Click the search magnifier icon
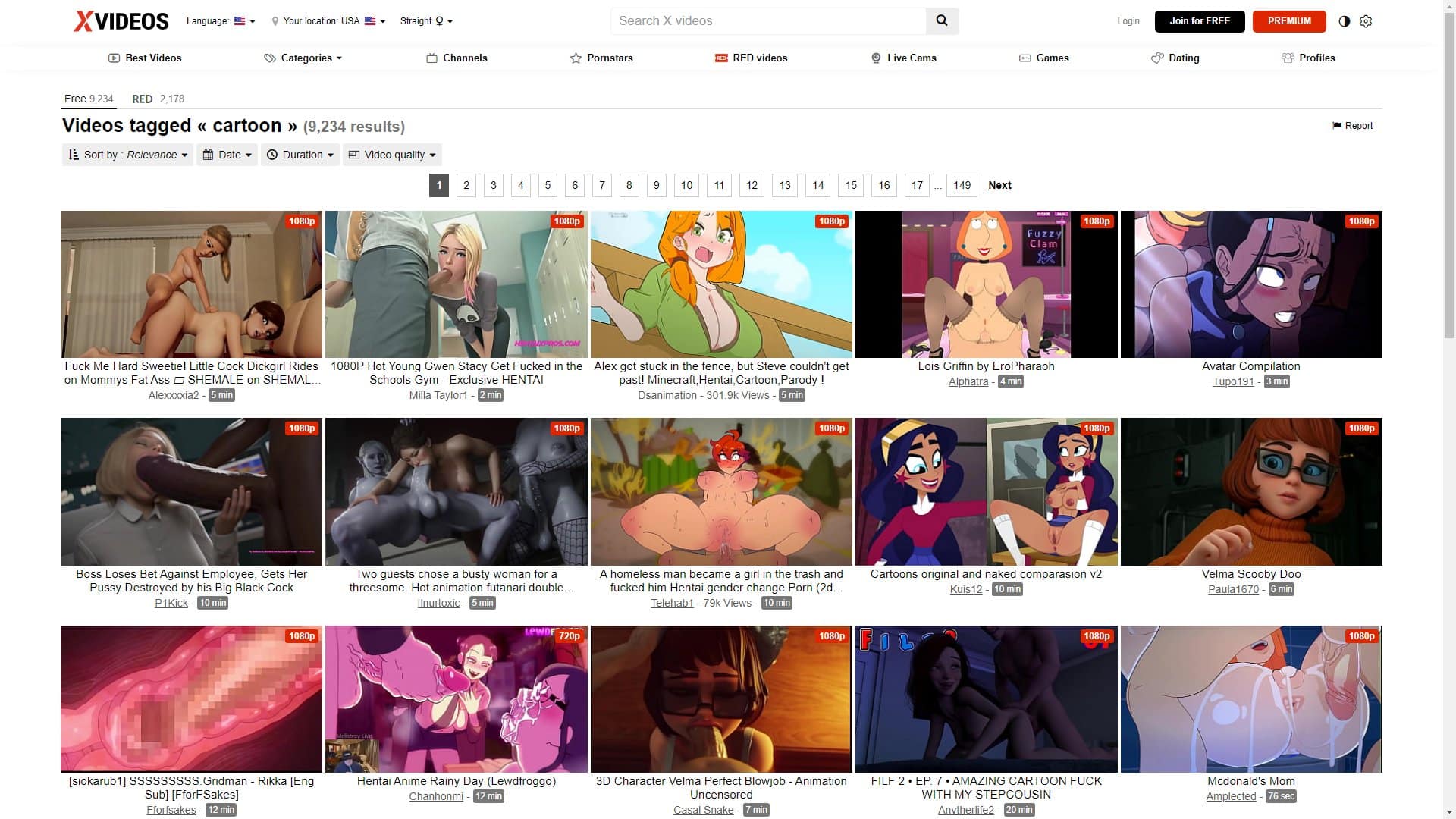The image size is (1456, 819). (x=942, y=20)
